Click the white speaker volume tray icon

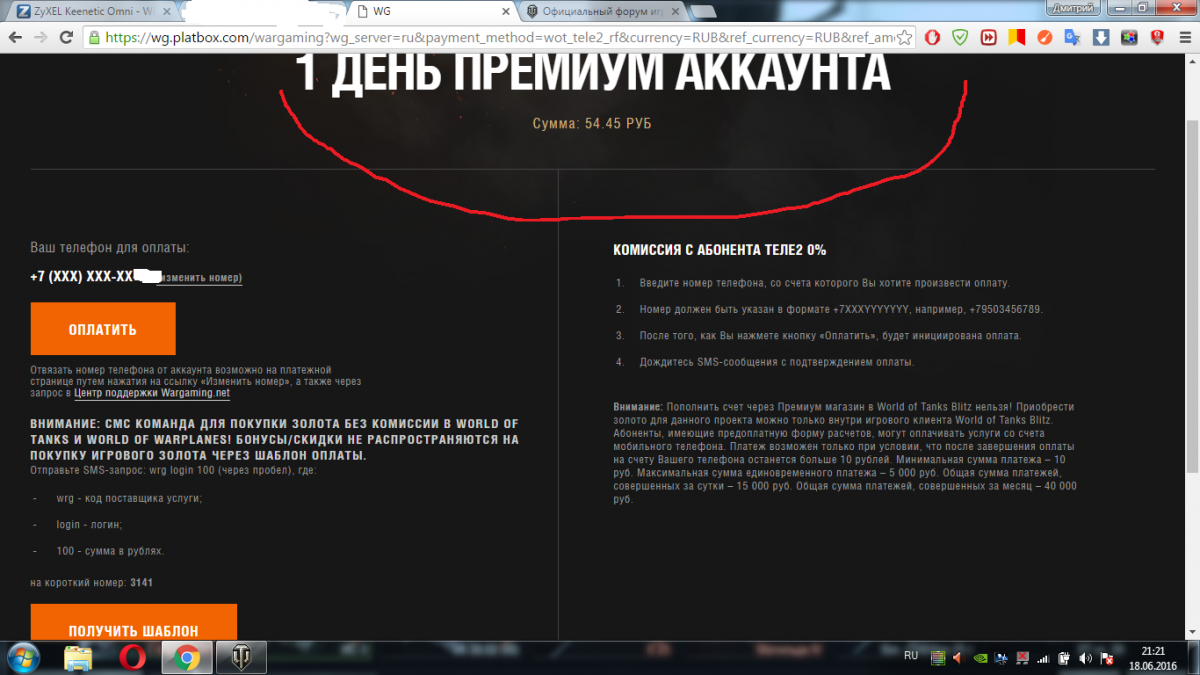tap(1085, 658)
